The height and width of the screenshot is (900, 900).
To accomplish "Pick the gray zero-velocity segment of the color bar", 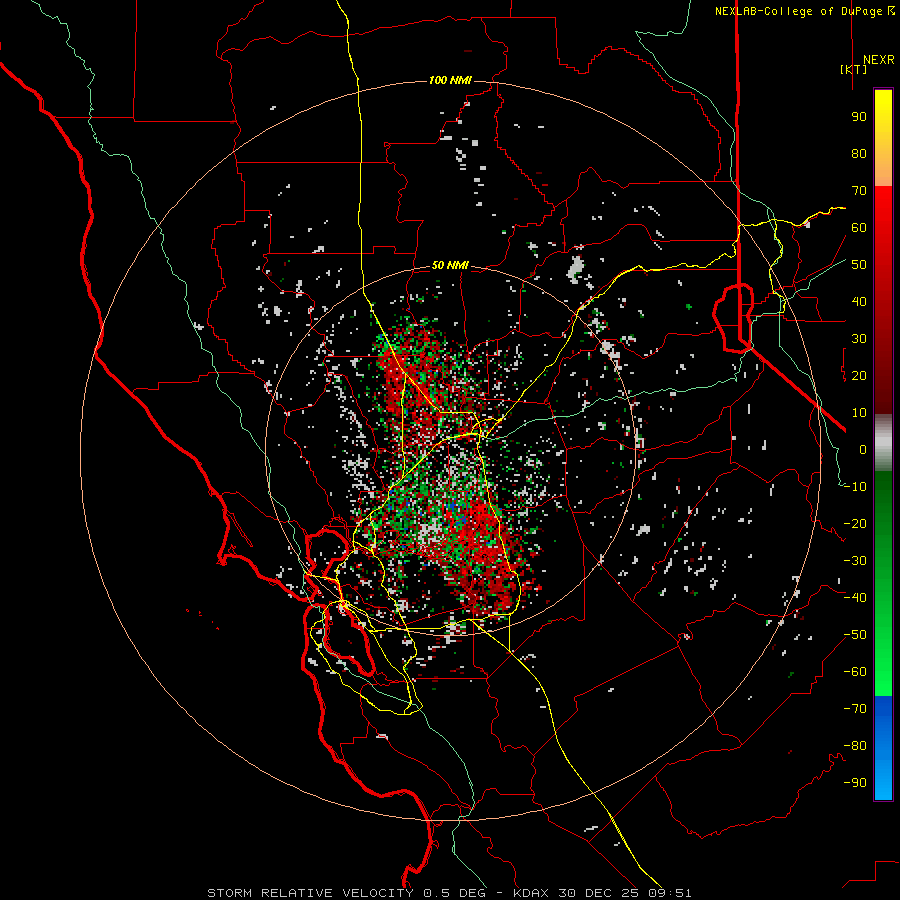I will tap(883, 443).
